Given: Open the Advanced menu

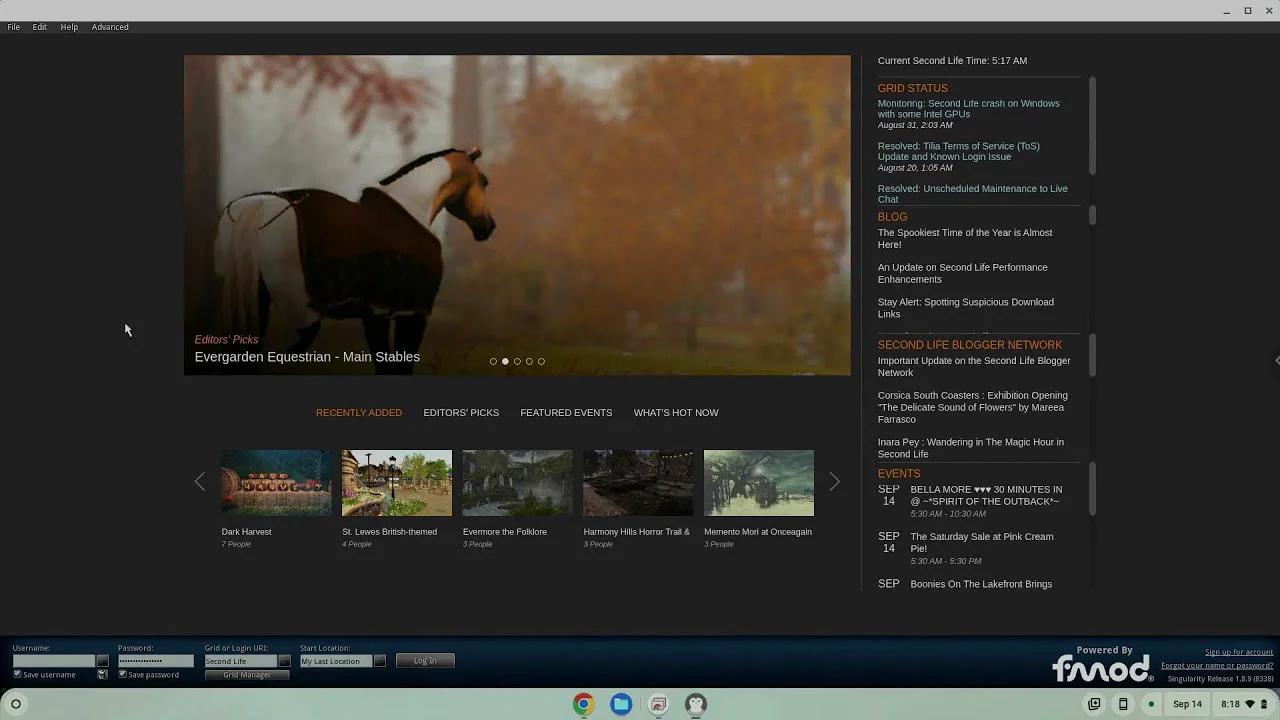Looking at the screenshot, I should coord(110,27).
